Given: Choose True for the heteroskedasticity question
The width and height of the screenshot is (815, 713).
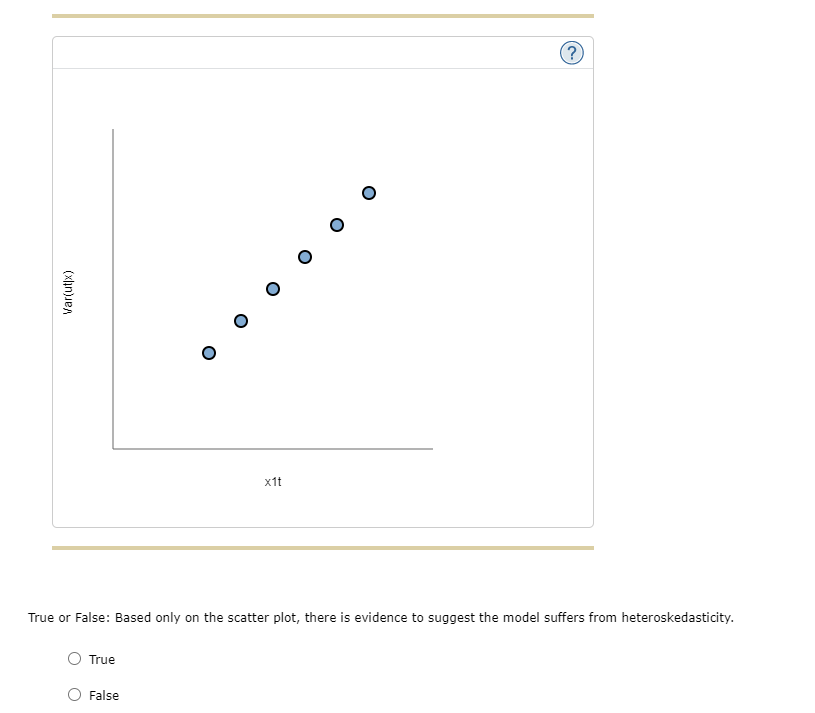Looking at the screenshot, I should 74,658.
